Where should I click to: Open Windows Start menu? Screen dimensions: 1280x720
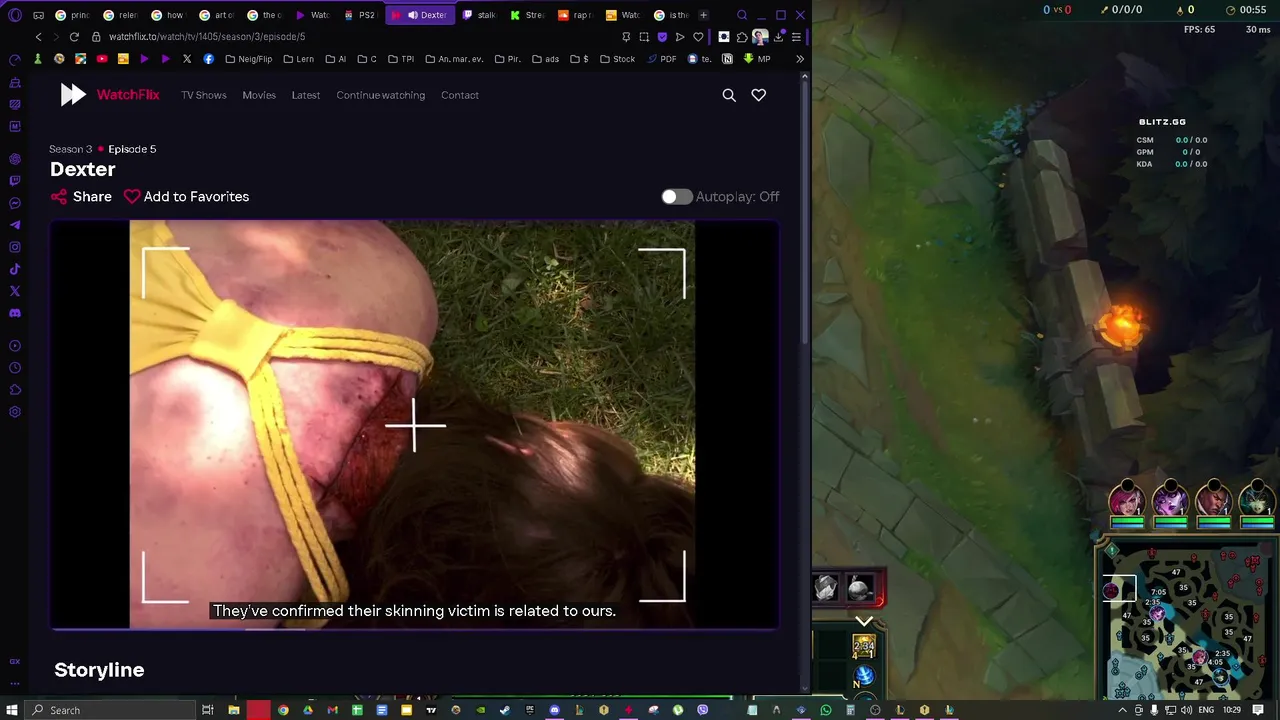(12, 710)
